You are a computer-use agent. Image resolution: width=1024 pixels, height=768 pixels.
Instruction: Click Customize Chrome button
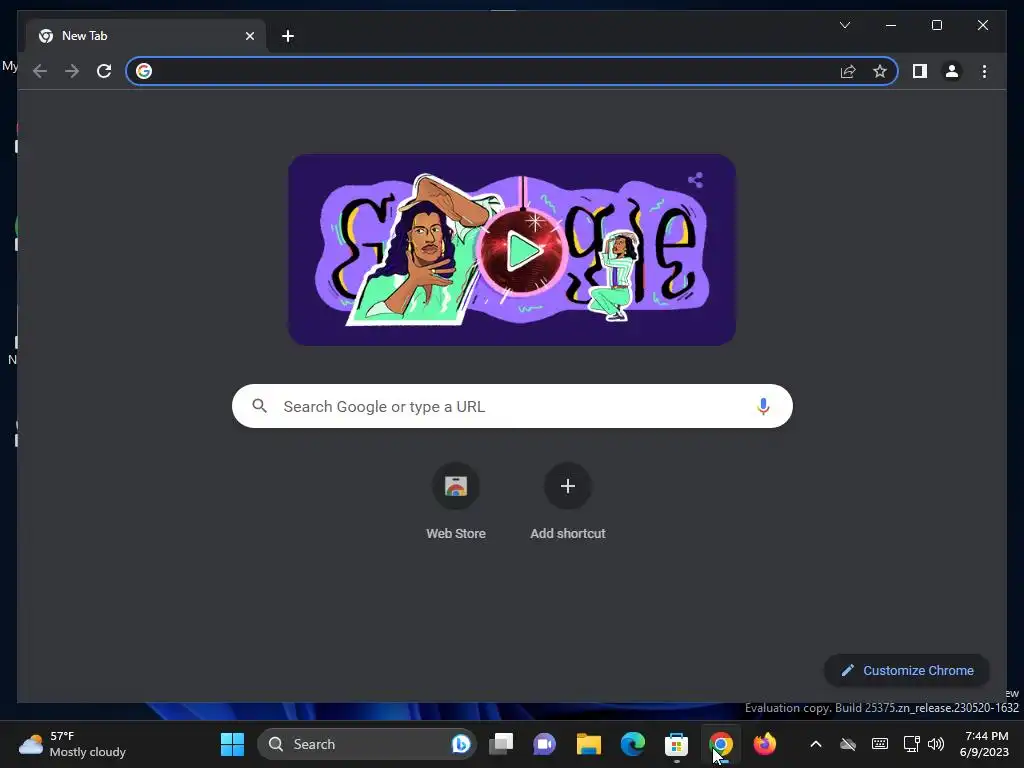tap(906, 671)
